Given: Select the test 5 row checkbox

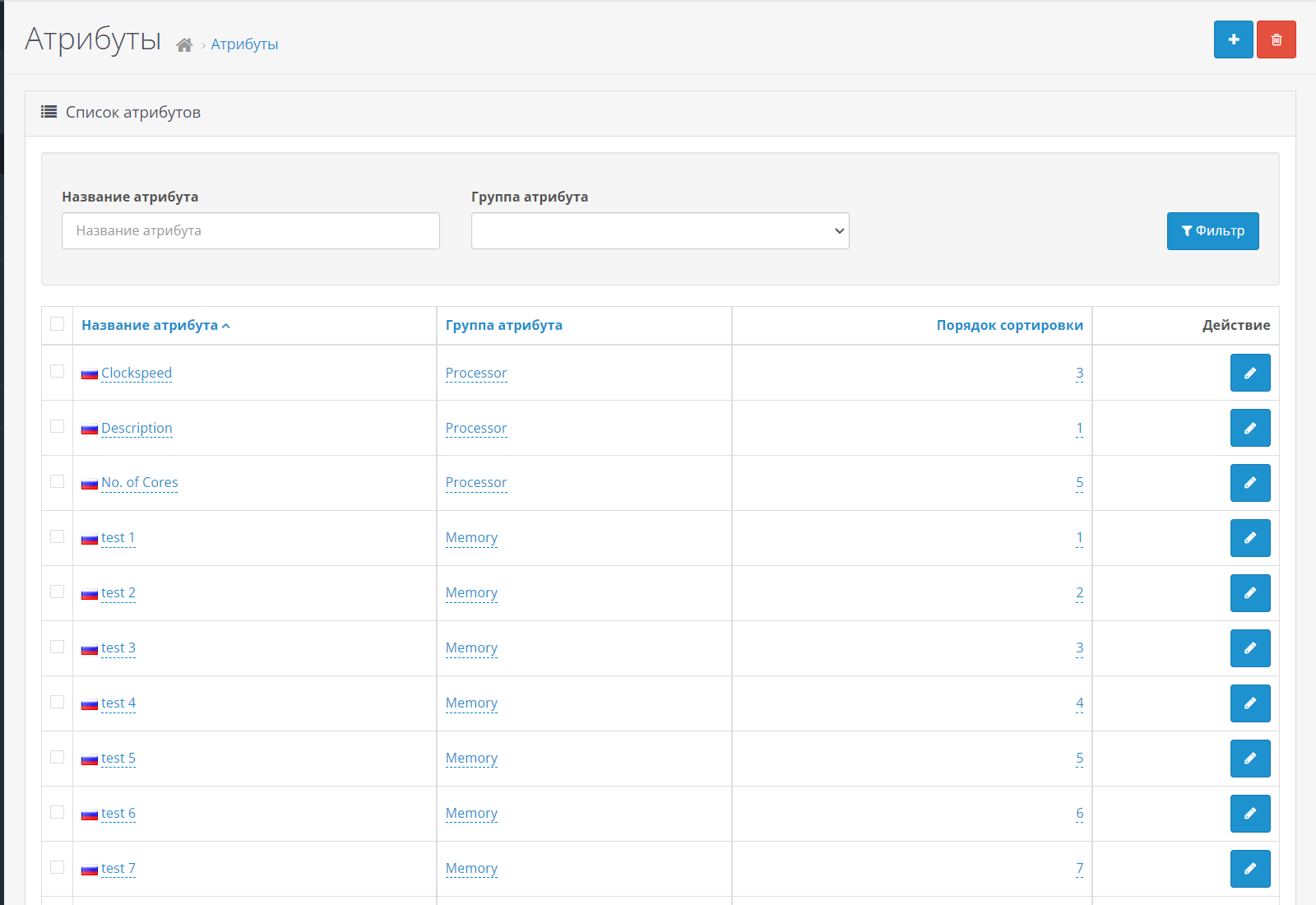Looking at the screenshot, I should pos(57,757).
